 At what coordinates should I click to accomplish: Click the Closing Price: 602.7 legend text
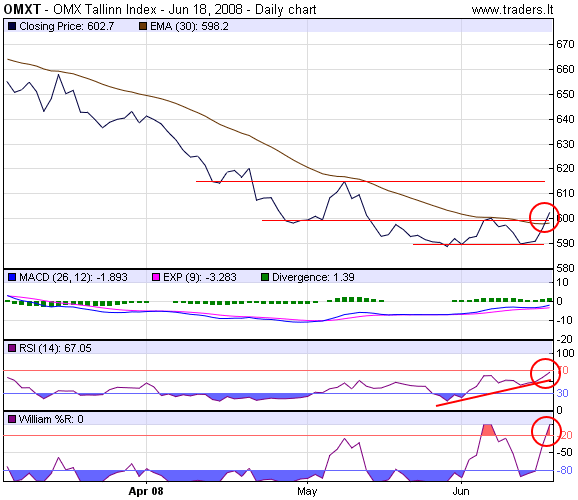67,27
